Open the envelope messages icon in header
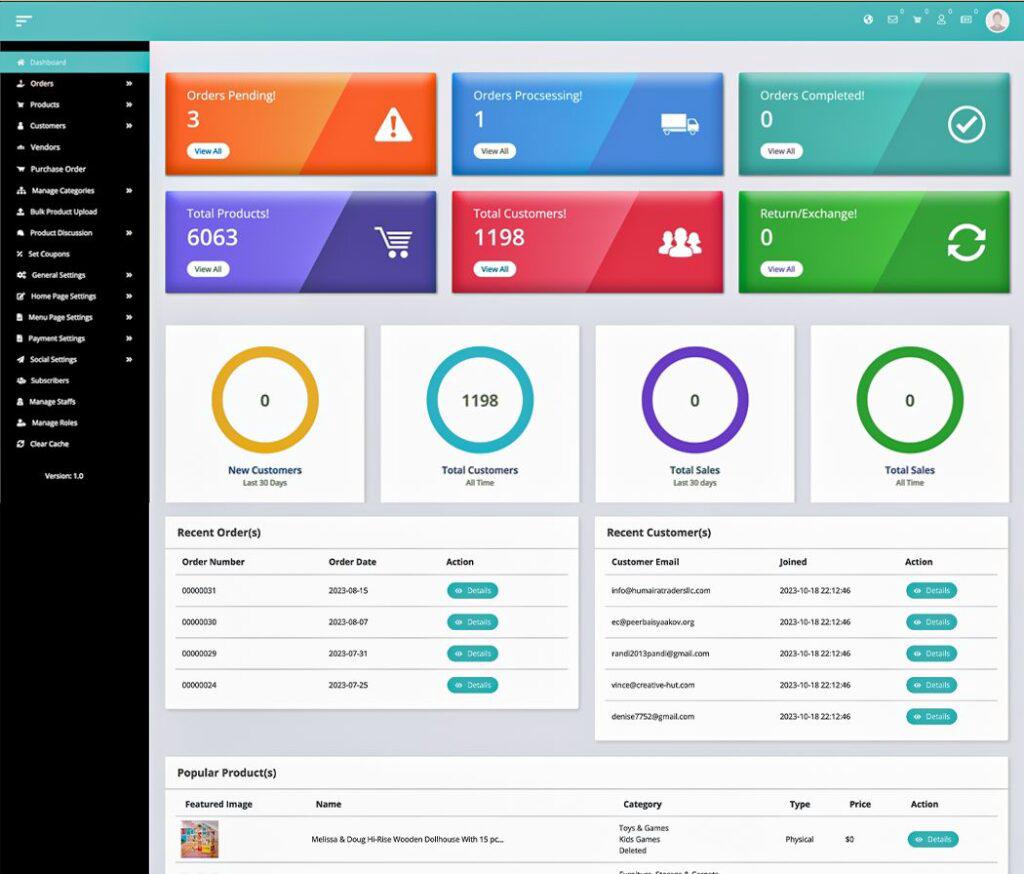This screenshot has height=874, width=1024. click(x=892, y=20)
